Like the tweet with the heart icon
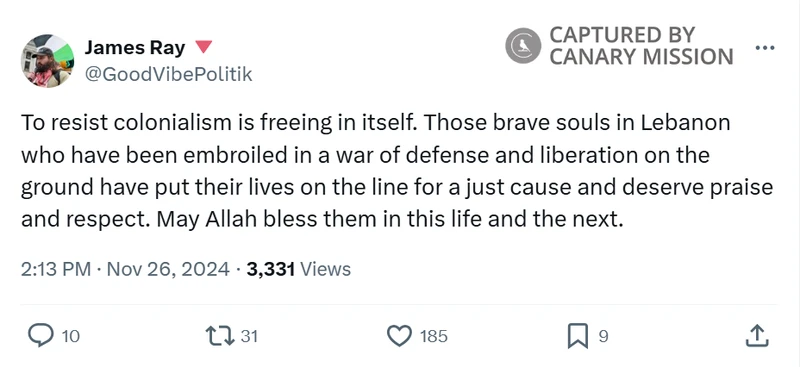The image size is (800, 367). pyautogui.click(x=399, y=336)
